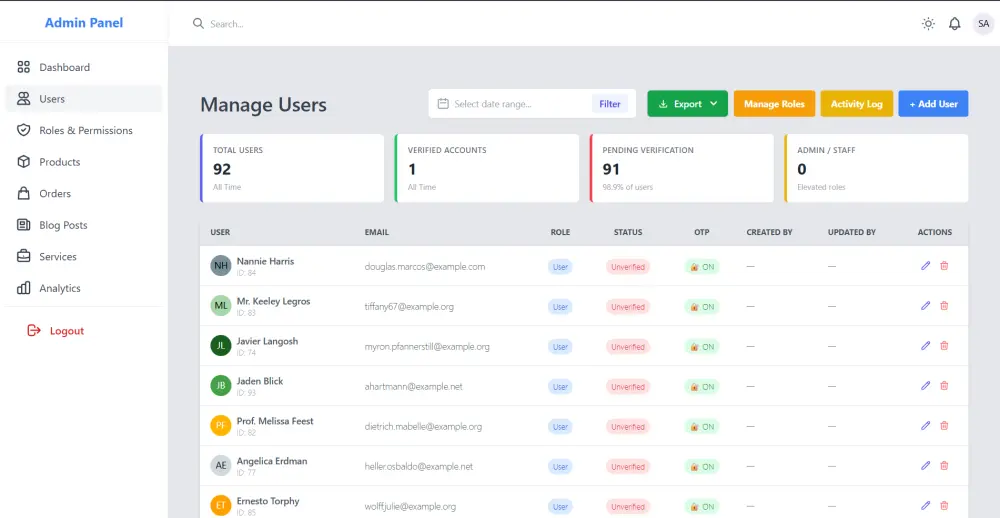Click Logout in the sidebar

click(56, 330)
